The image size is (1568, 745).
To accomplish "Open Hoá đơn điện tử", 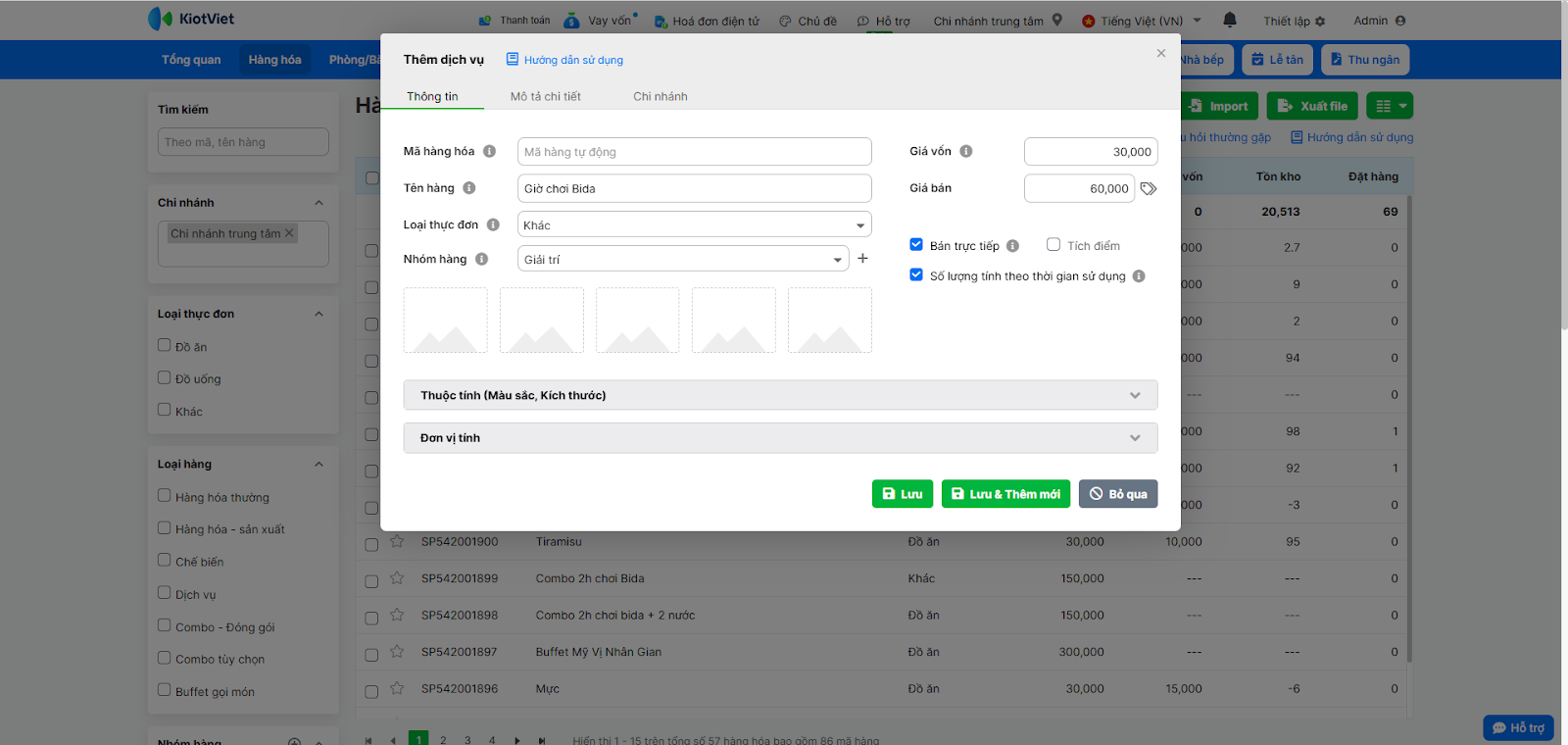I will pyautogui.click(x=707, y=21).
